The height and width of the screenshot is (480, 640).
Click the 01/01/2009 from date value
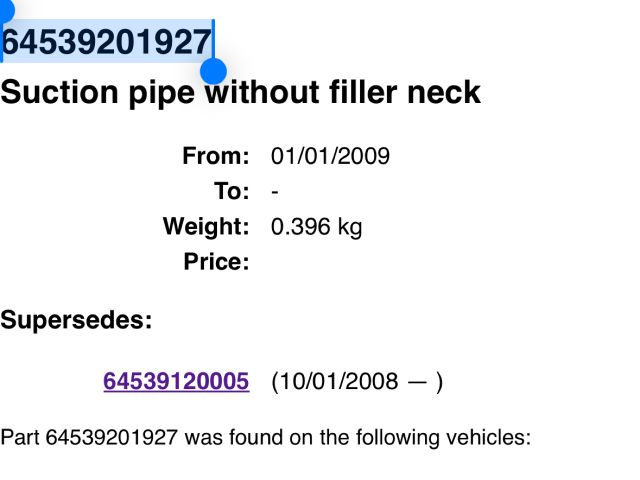click(330, 156)
